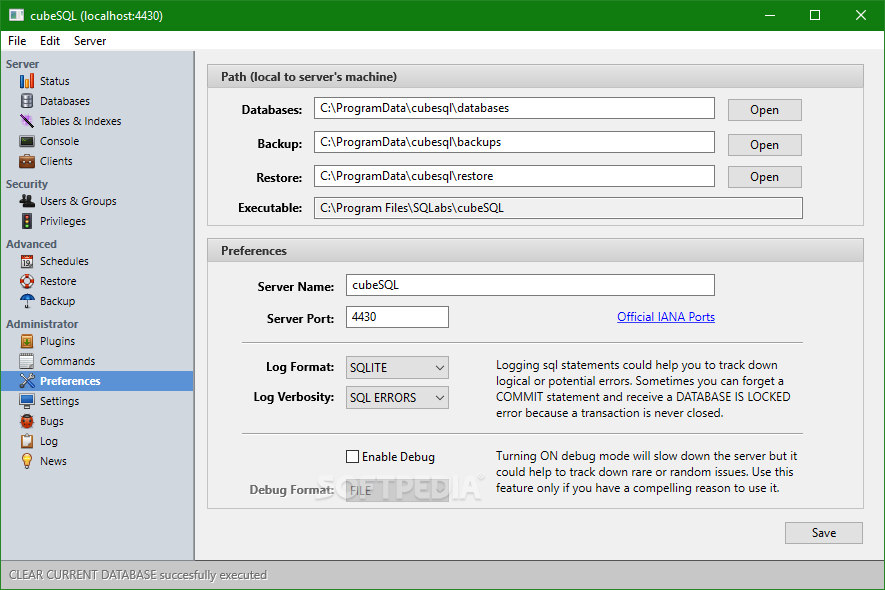Open the News lightbulb icon
This screenshot has width=885, height=590.
point(27,461)
